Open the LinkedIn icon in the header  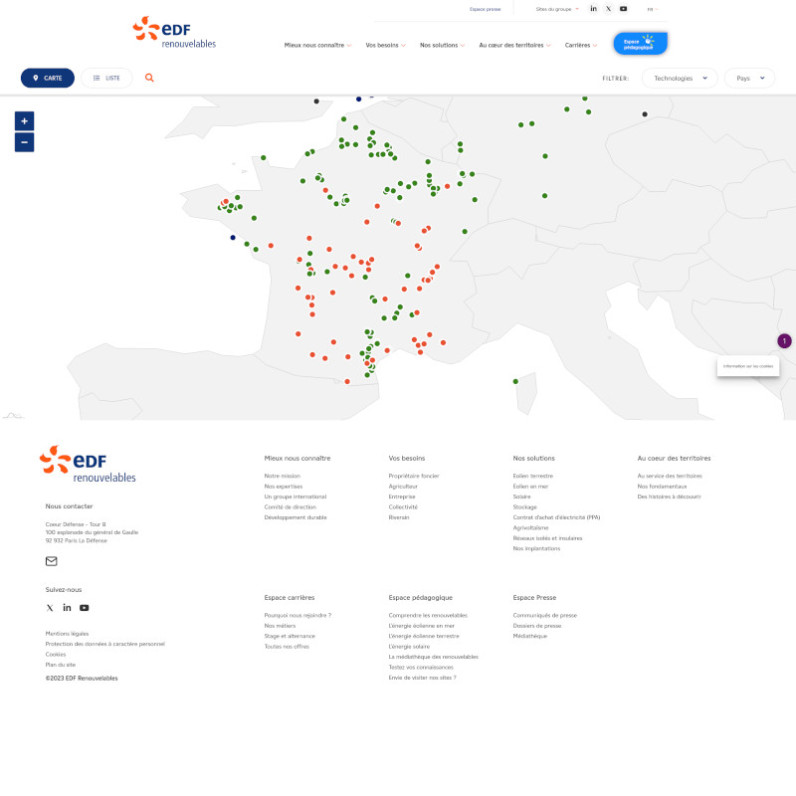click(593, 9)
